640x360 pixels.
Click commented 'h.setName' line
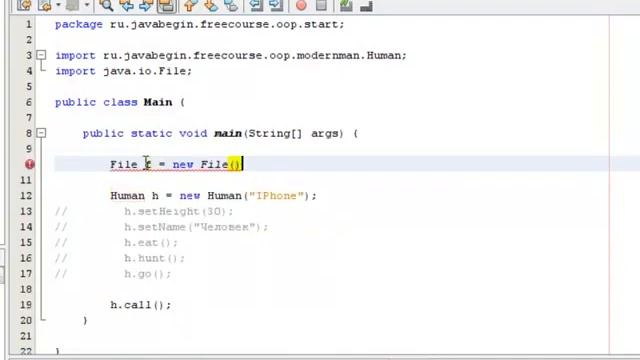tap(196, 227)
